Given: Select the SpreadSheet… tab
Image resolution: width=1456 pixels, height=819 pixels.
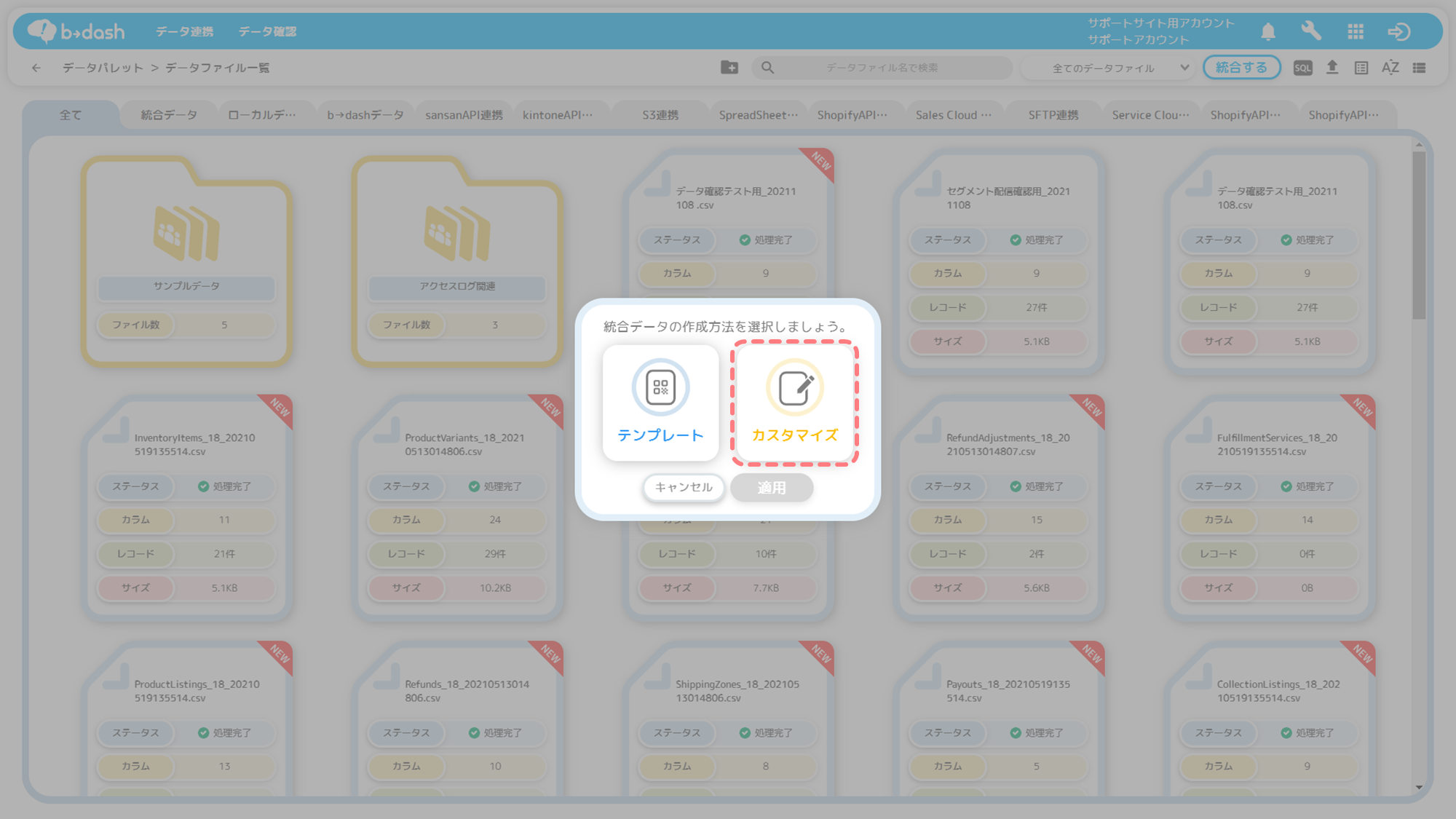Looking at the screenshot, I should pyautogui.click(x=759, y=115).
